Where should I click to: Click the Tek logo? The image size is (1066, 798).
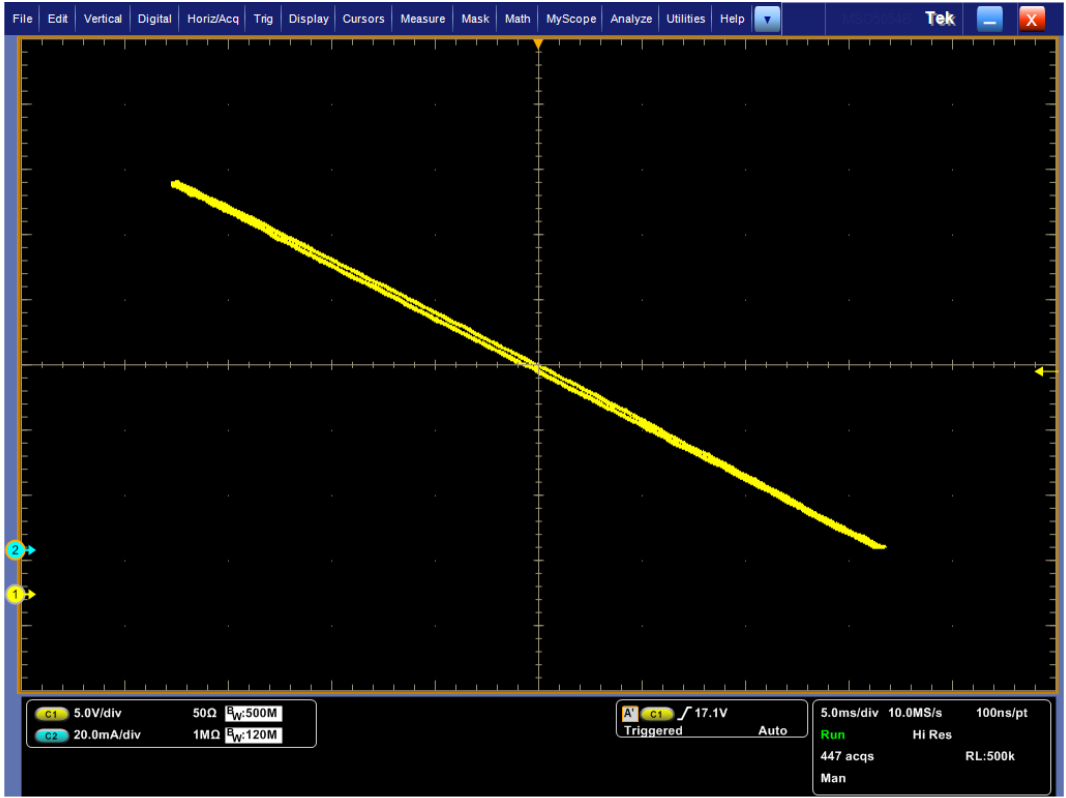click(938, 17)
